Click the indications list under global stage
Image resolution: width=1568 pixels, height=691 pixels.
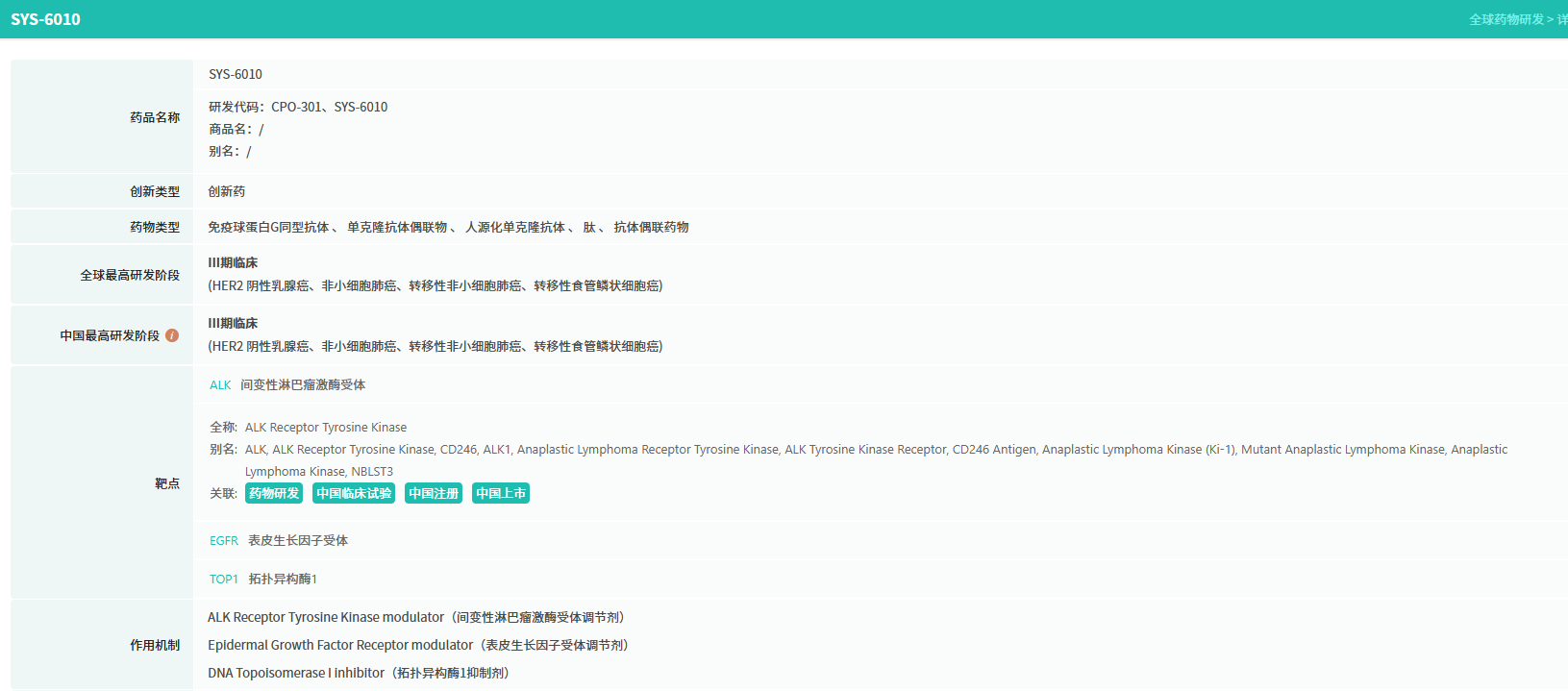pos(436,285)
